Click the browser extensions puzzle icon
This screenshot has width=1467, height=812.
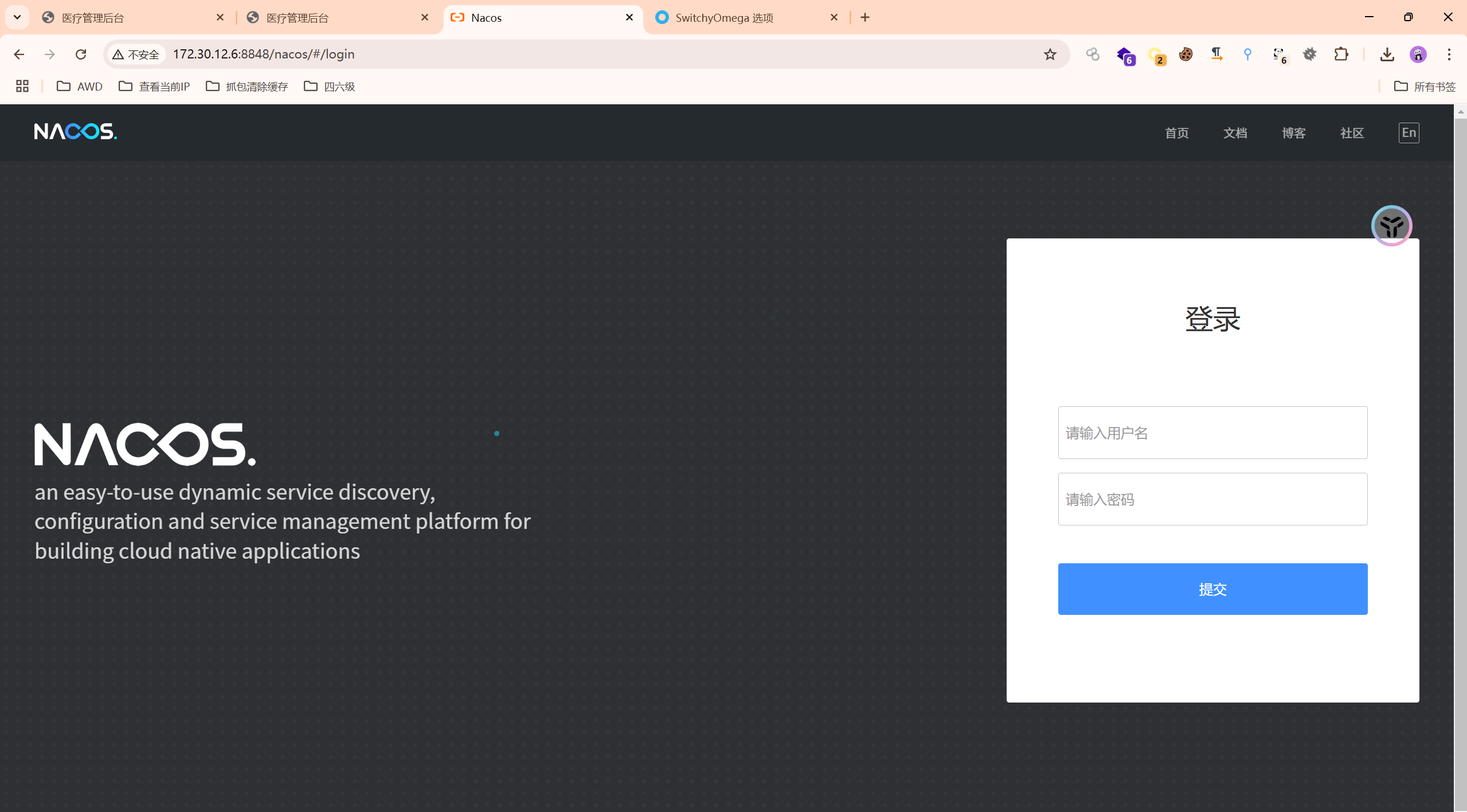1341,54
